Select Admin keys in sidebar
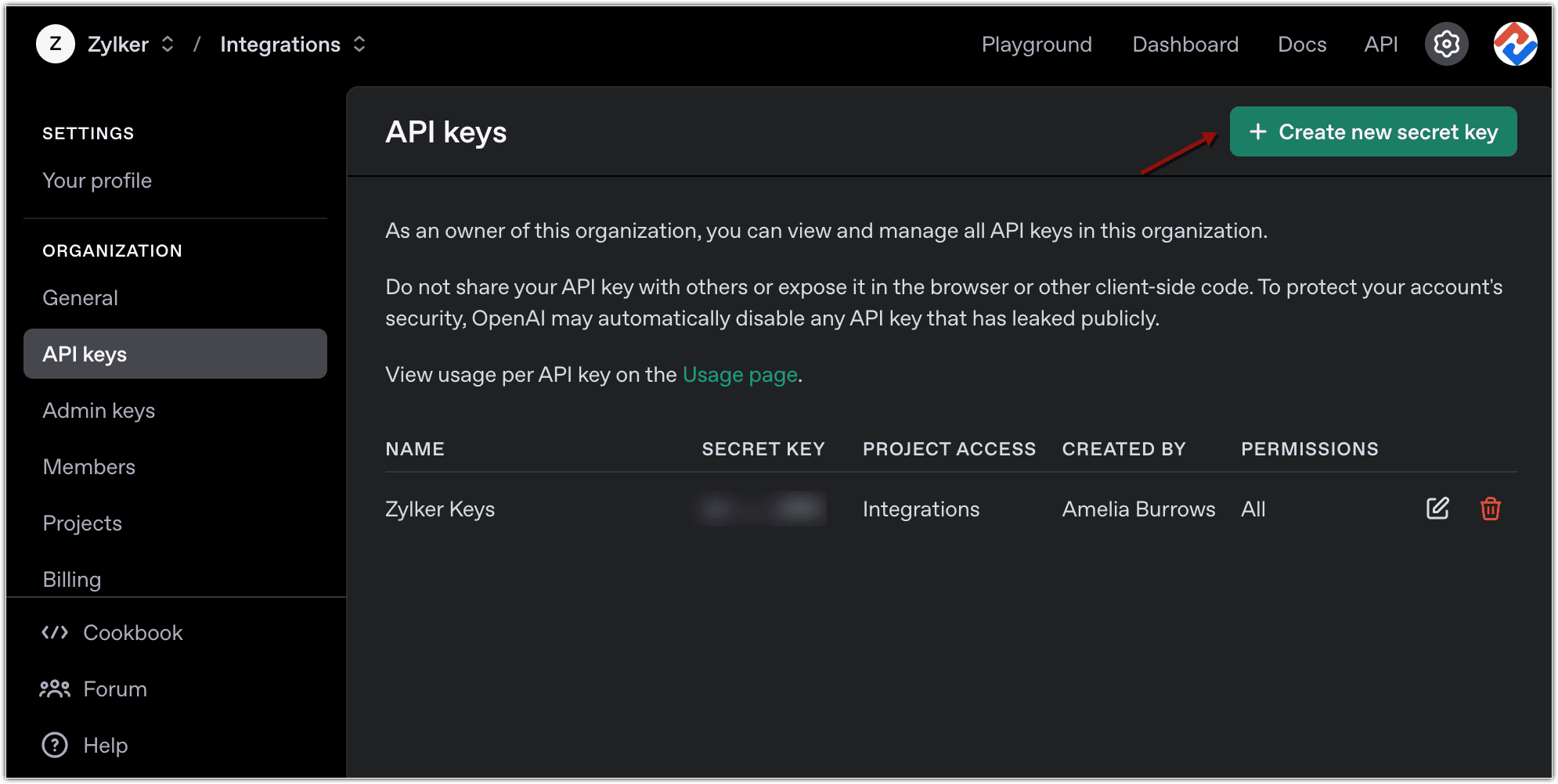This screenshot has width=1558, height=784. coord(99,411)
